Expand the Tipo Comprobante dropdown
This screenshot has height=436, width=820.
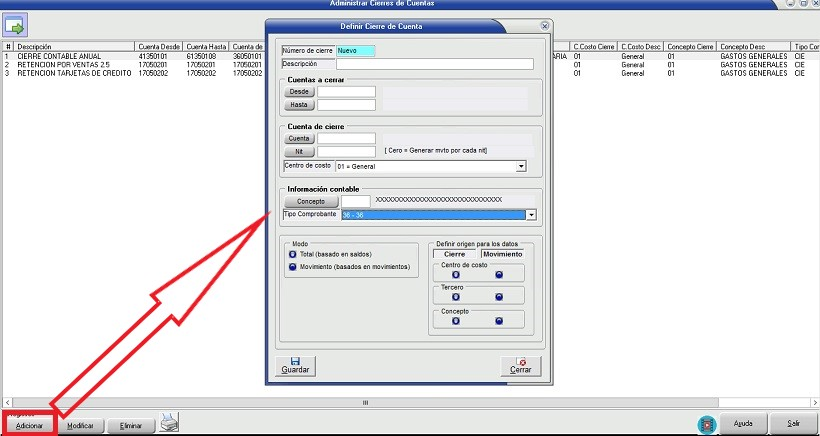(x=532, y=214)
